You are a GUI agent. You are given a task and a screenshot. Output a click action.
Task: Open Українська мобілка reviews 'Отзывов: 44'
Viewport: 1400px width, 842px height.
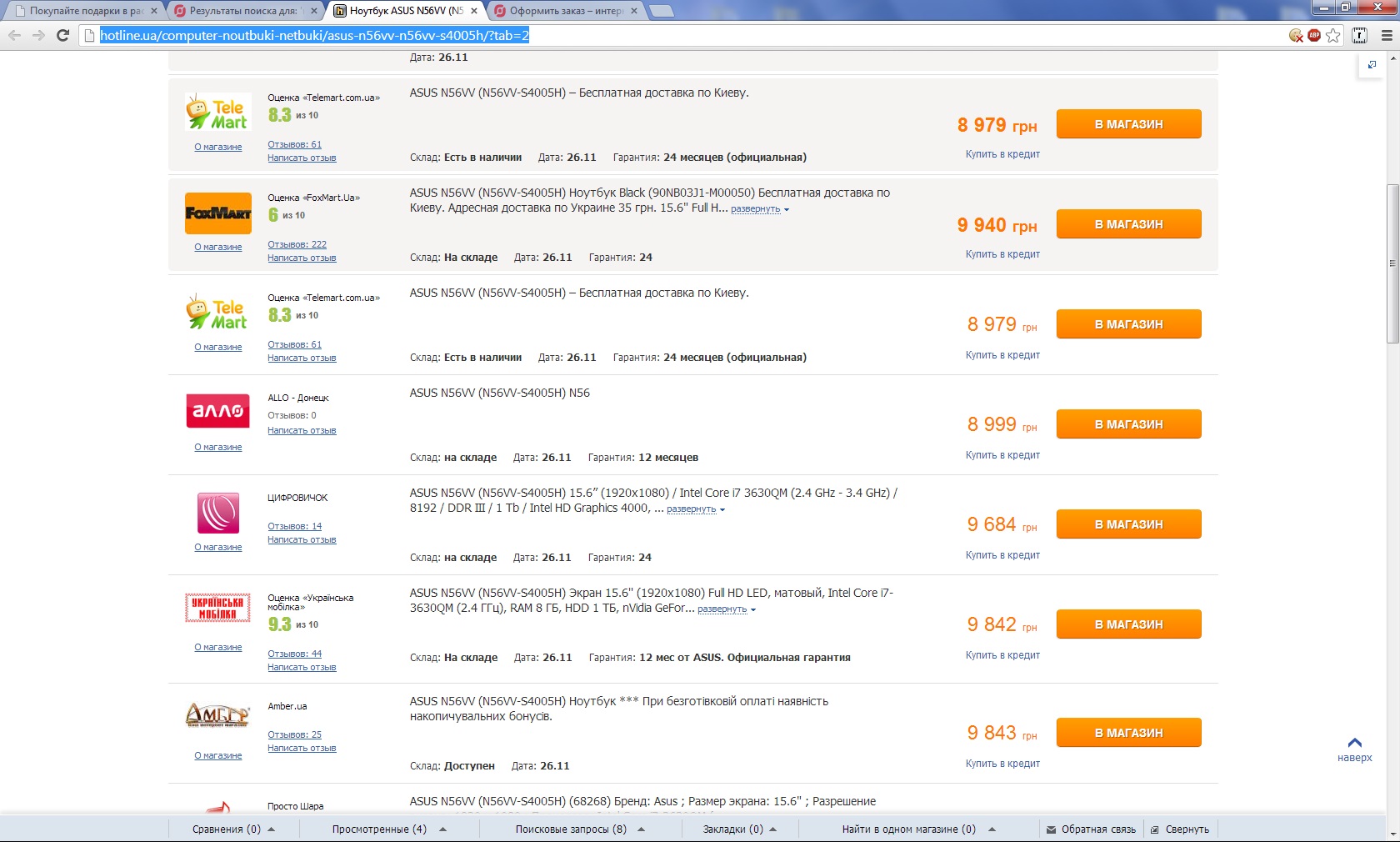[x=294, y=654]
